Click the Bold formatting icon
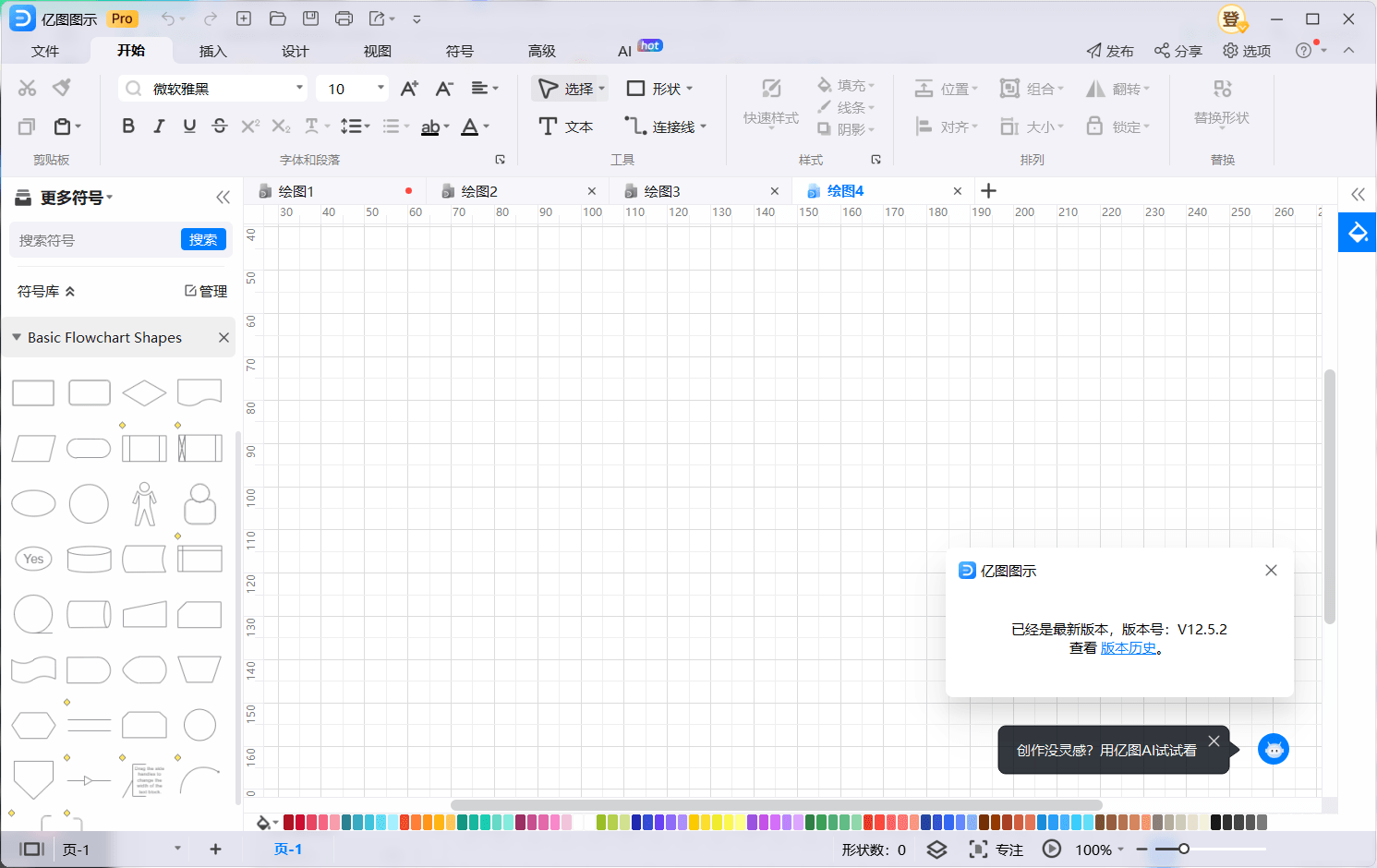This screenshot has height=868, width=1377. pyautogui.click(x=128, y=127)
